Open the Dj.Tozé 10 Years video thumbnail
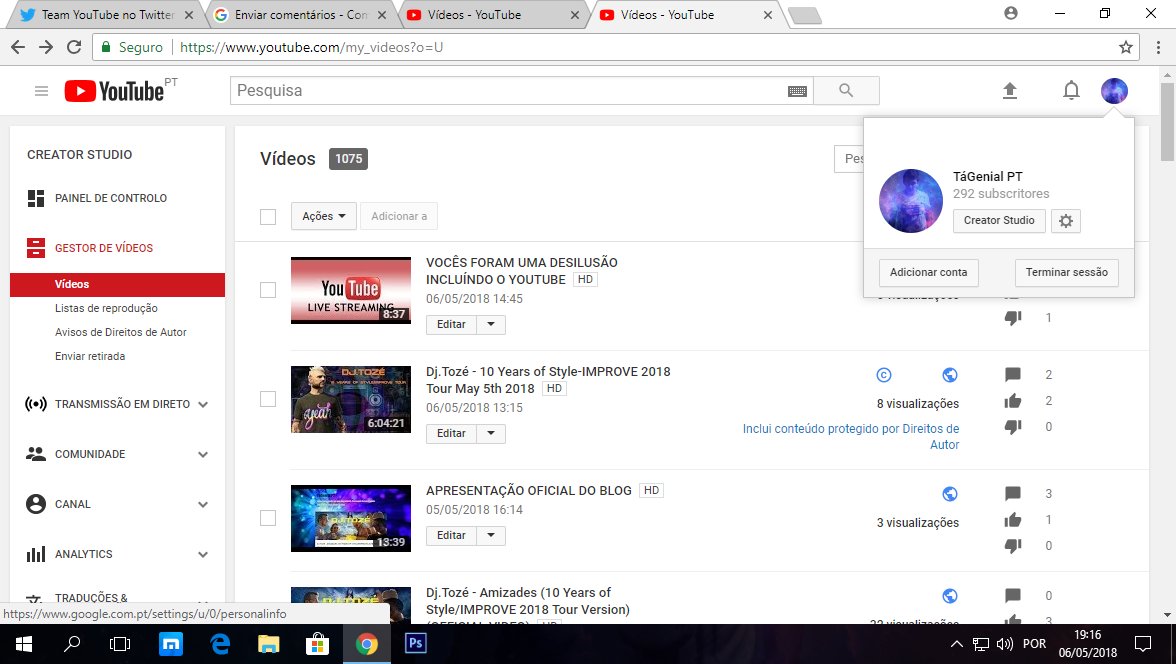The height and width of the screenshot is (664, 1176). [x=351, y=399]
